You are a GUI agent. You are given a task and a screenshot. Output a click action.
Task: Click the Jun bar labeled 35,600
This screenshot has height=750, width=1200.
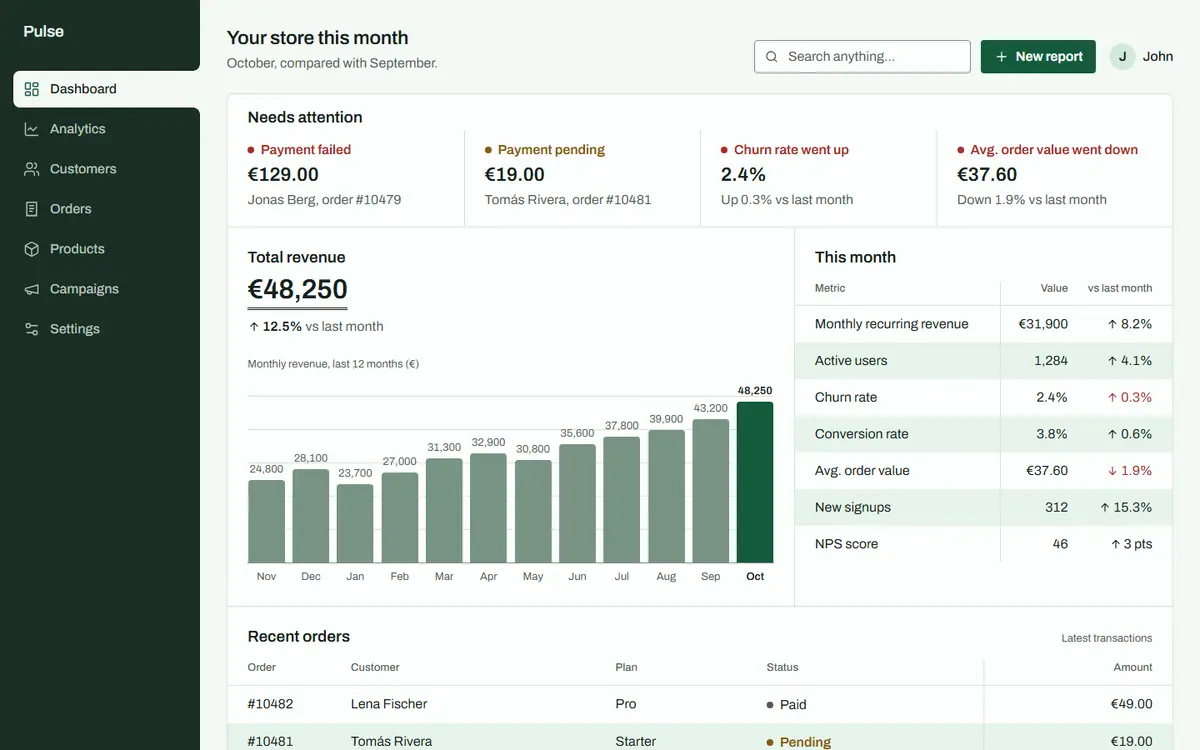577,504
